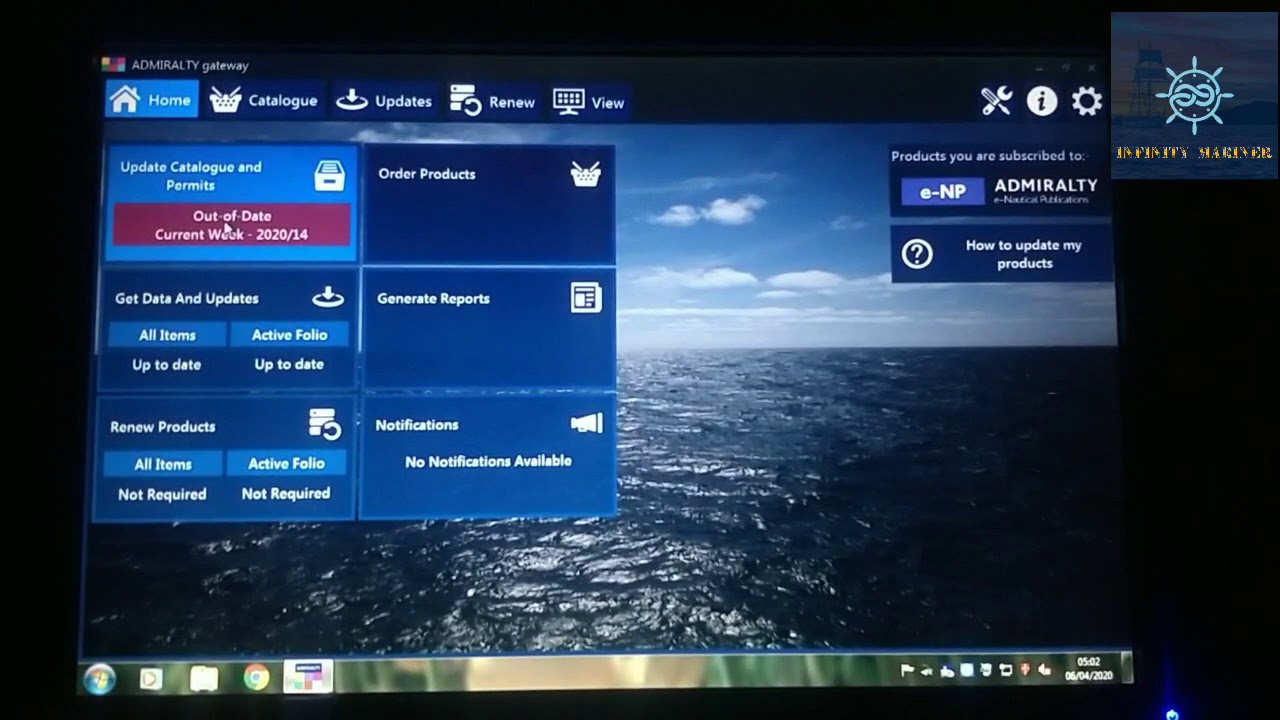Click Not Required under Active Folio
Screen dimensions: 1280x720
(x=286, y=493)
